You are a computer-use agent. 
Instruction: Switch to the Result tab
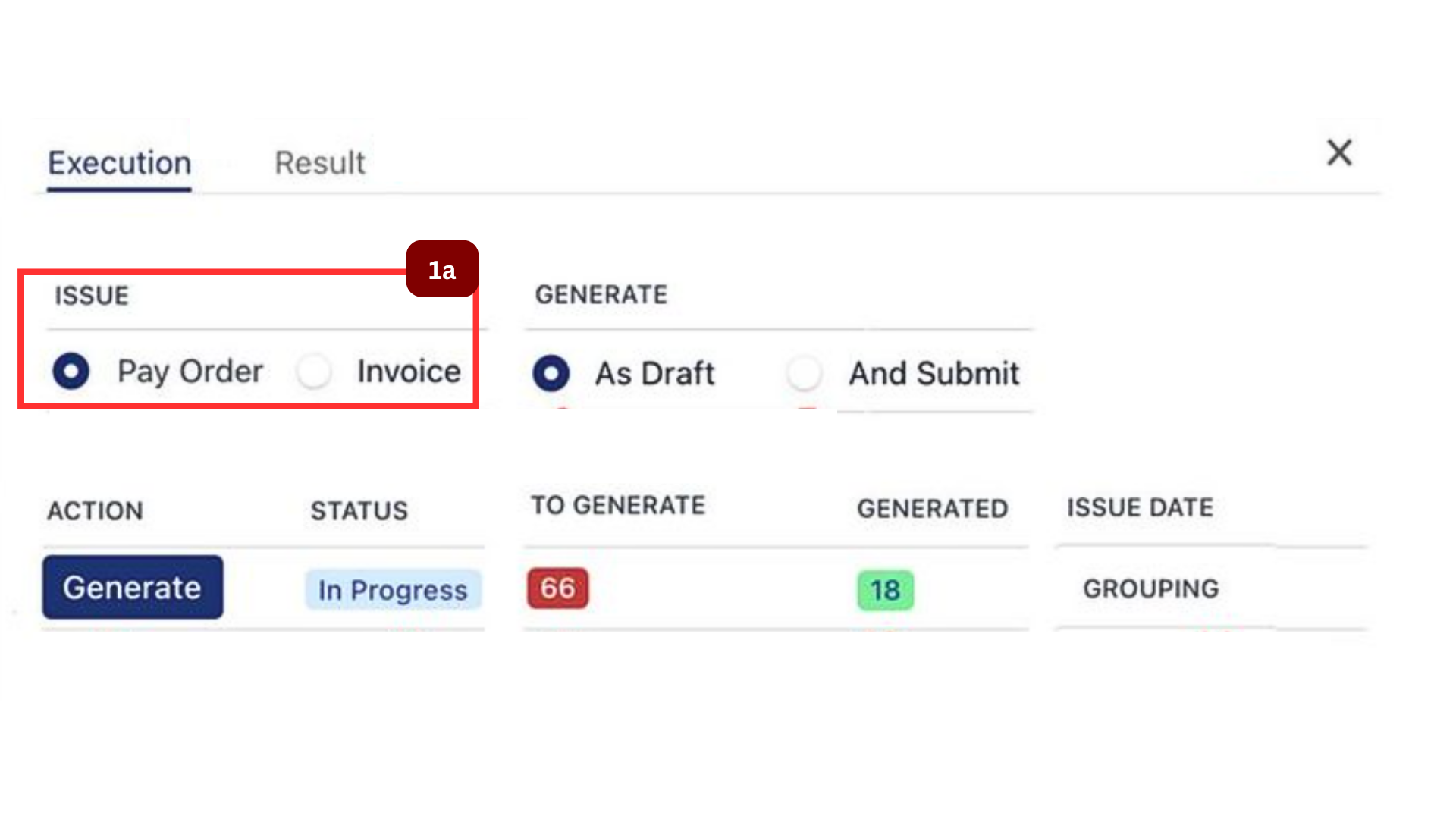pyautogui.click(x=319, y=162)
